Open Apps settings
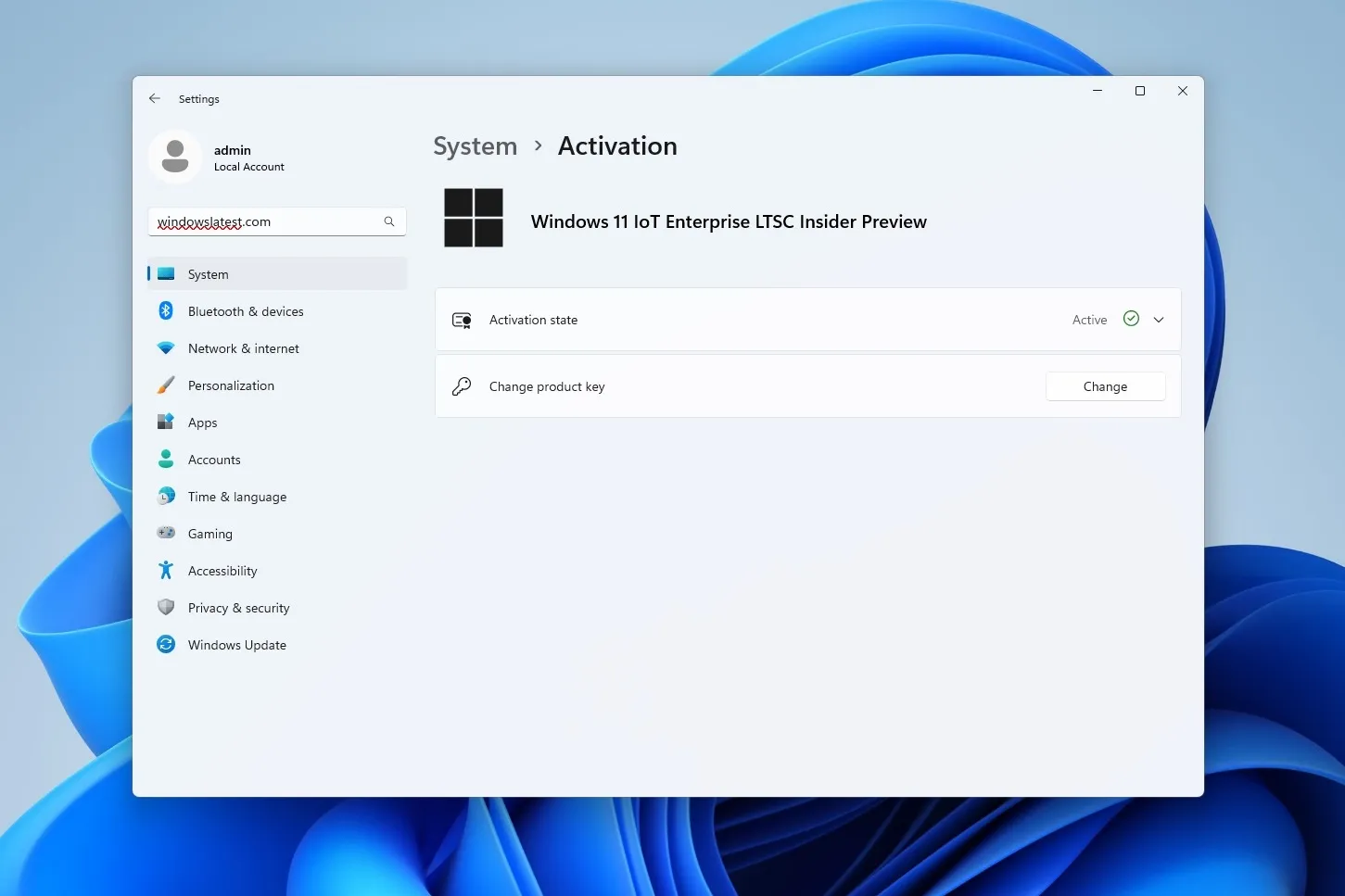This screenshot has height=896, width=1345. pyautogui.click(x=202, y=422)
